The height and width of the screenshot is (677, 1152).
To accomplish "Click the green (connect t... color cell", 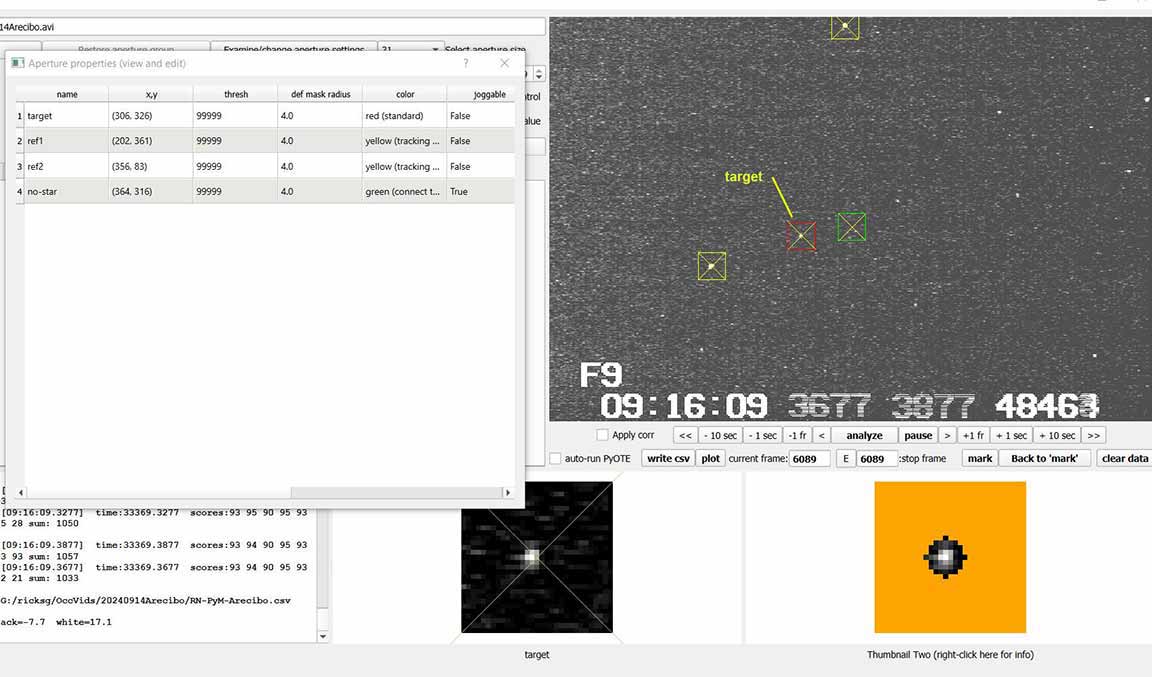I will [405, 191].
